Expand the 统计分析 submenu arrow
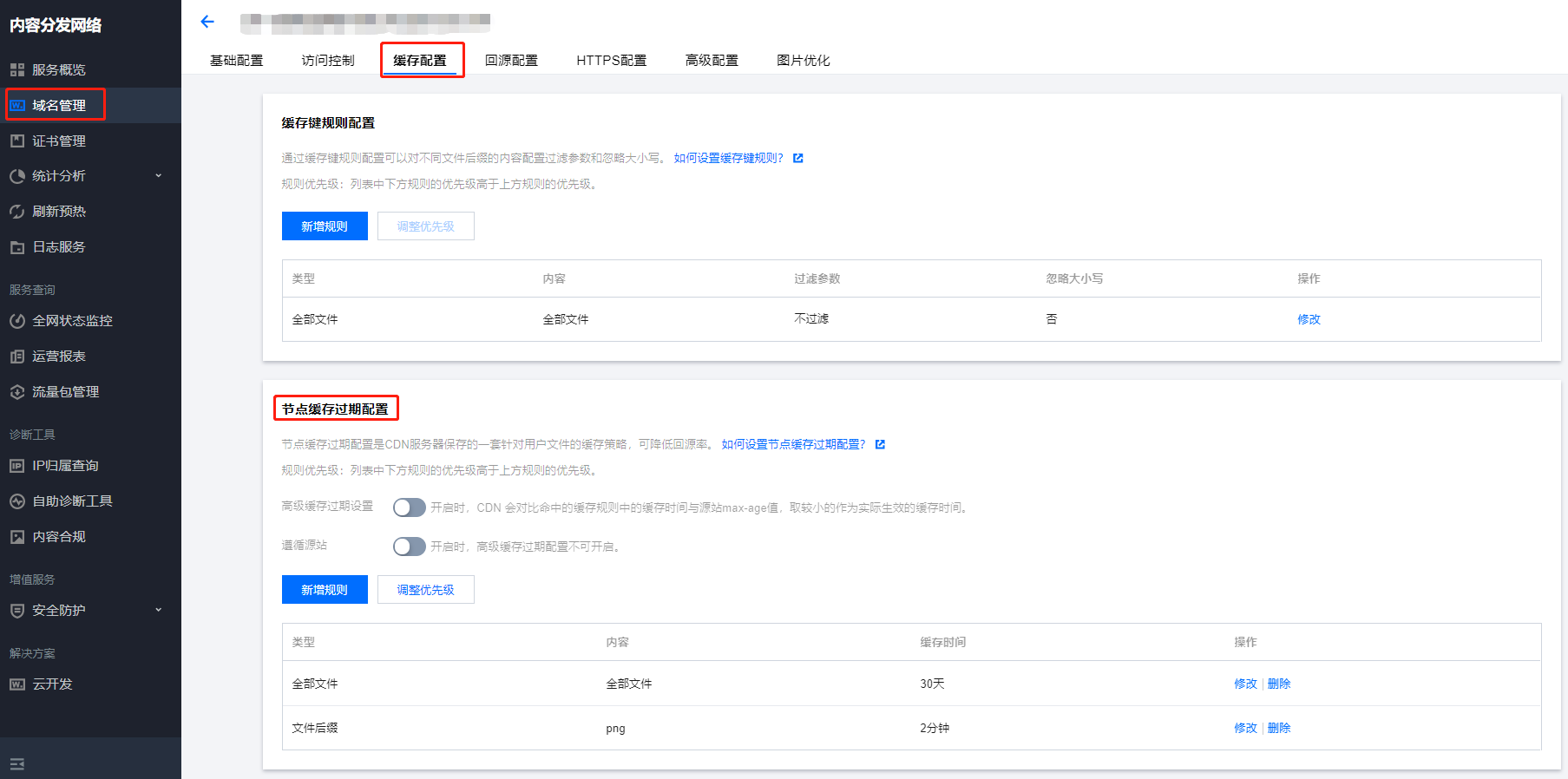 pyautogui.click(x=159, y=176)
